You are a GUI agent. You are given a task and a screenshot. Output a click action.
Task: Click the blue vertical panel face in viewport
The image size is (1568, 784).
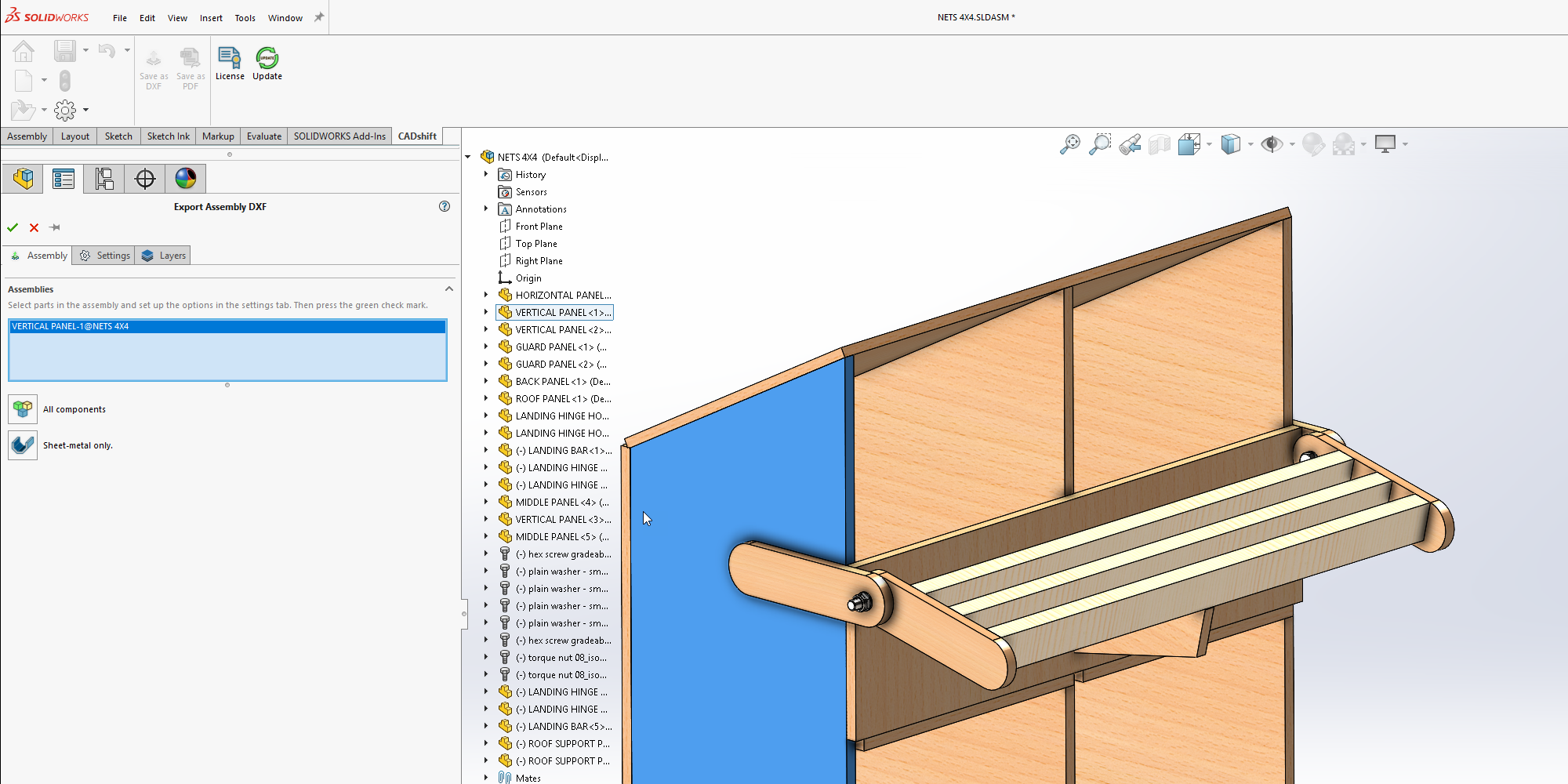[737, 470]
